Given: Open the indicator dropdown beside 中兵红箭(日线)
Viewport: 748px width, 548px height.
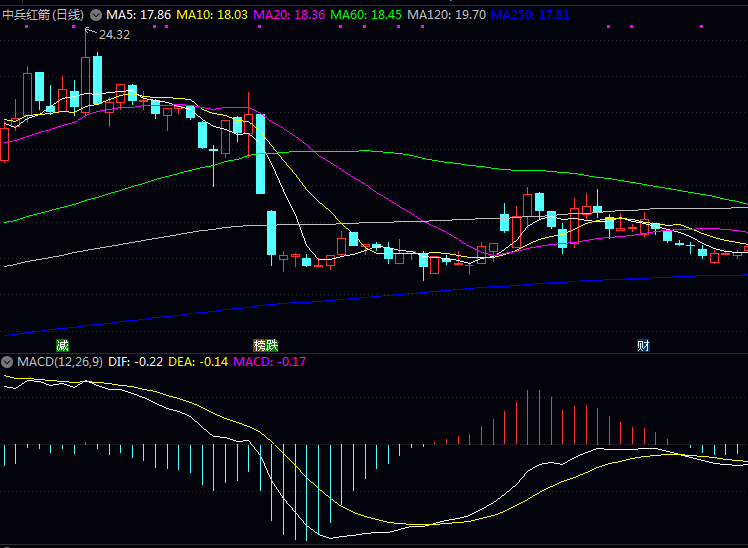Looking at the screenshot, I should (x=96, y=15).
